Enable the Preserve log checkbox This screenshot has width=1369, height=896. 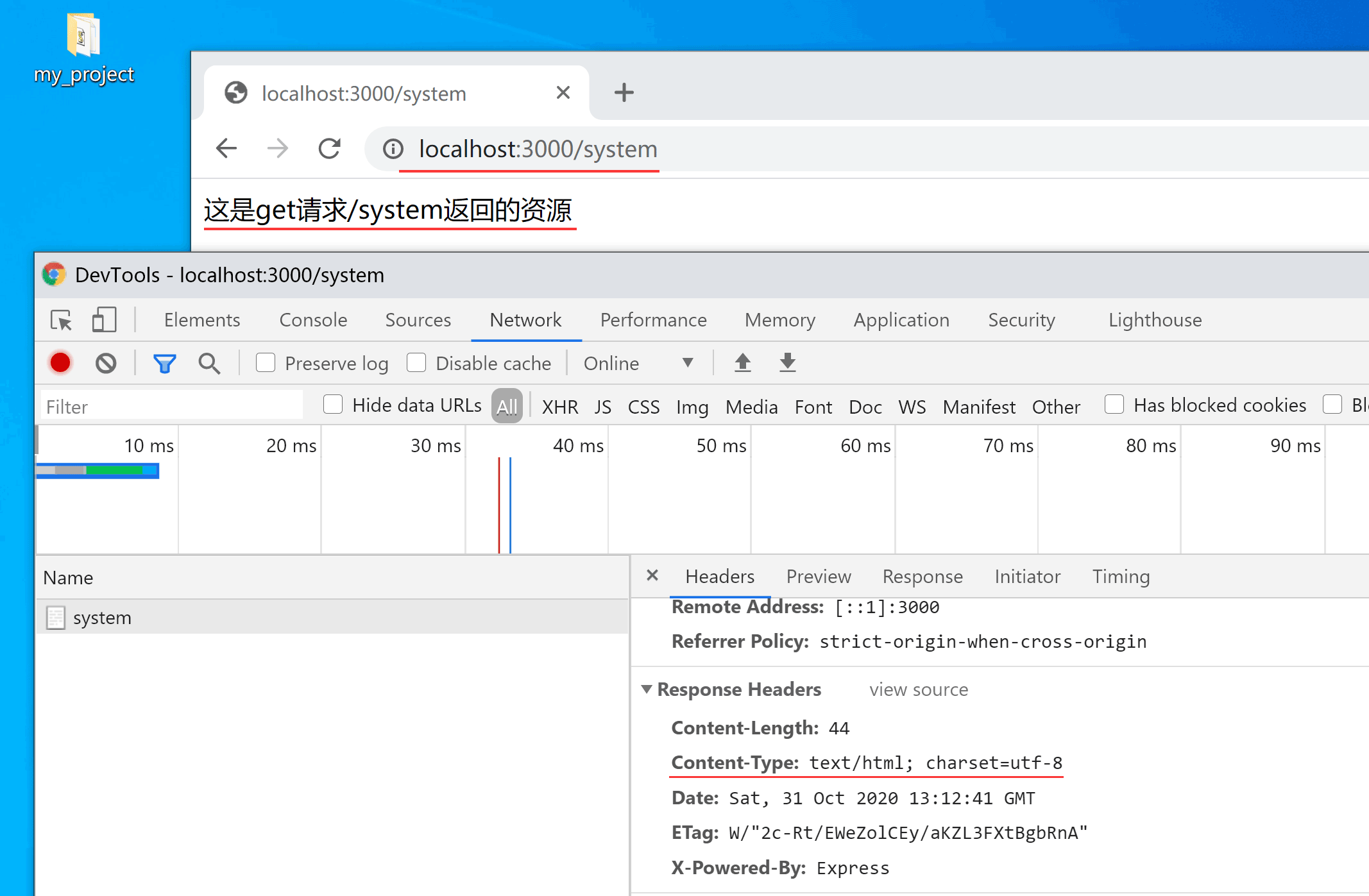pos(266,363)
